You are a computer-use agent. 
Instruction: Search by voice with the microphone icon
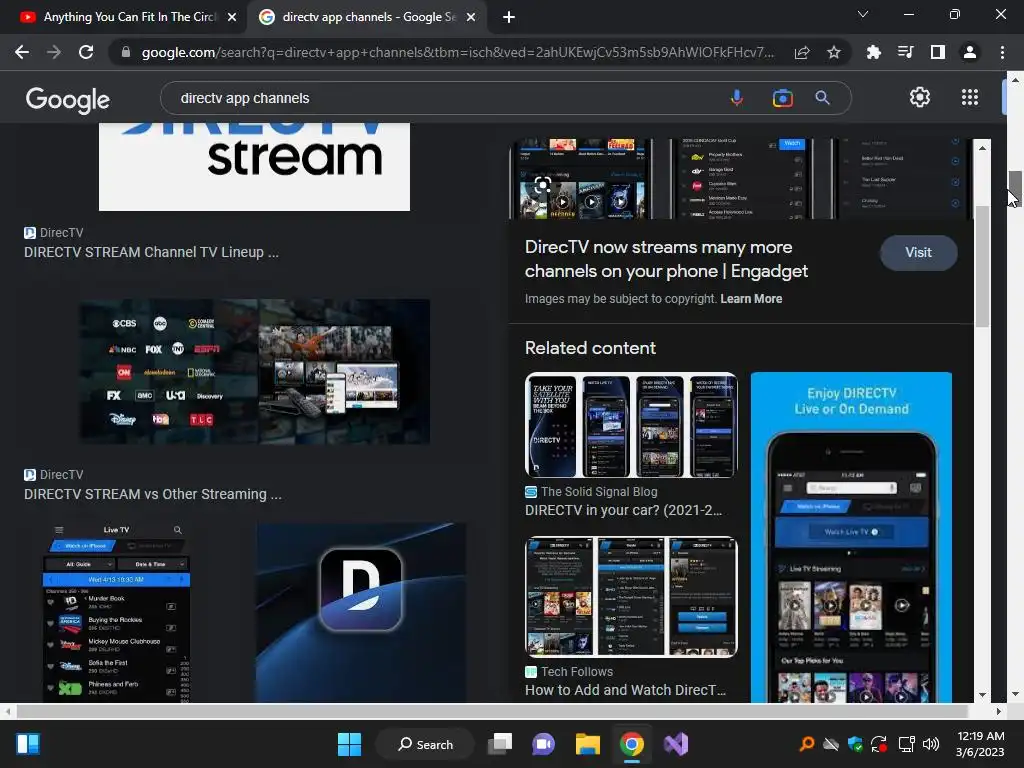pyautogui.click(x=737, y=98)
